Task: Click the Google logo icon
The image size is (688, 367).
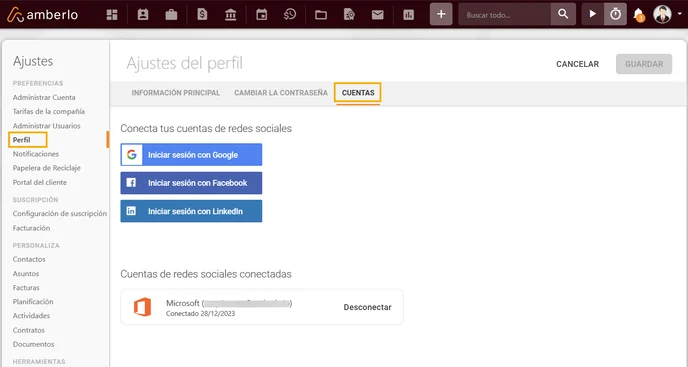Action: point(132,155)
